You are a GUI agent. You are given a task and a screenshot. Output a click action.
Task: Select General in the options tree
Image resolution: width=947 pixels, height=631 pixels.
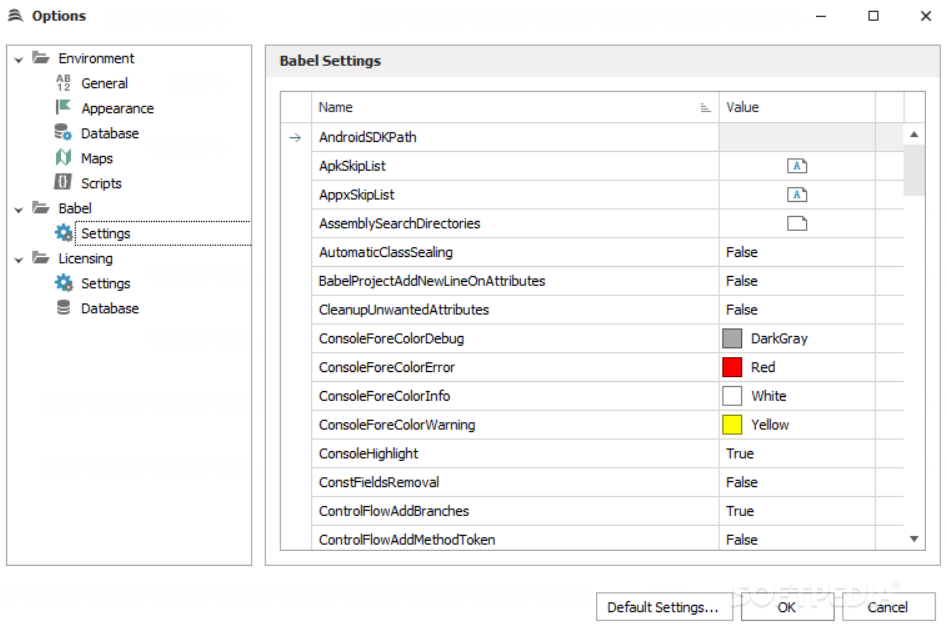[104, 83]
